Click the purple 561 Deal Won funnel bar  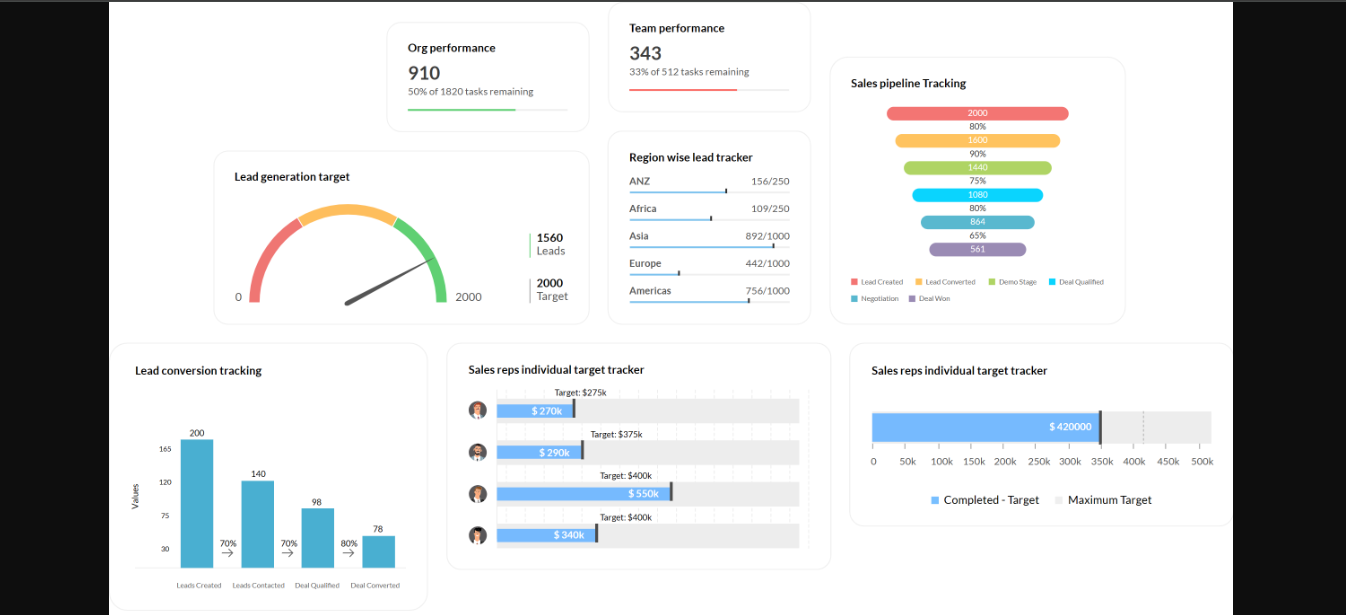[x=977, y=249]
